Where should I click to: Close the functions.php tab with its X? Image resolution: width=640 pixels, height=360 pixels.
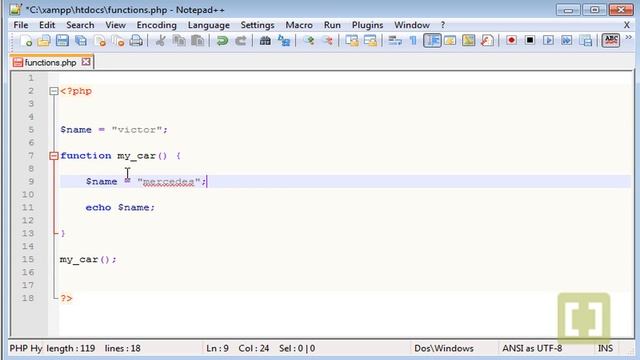(x=86, y=62)
